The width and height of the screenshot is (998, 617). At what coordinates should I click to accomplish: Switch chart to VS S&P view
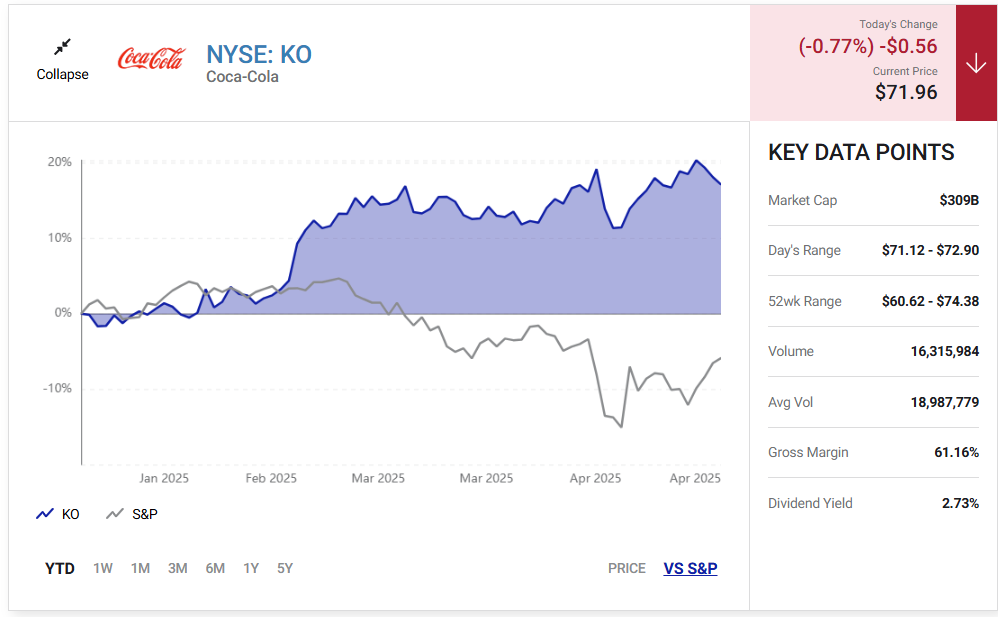pyautogui.click(x=690, y=569)
